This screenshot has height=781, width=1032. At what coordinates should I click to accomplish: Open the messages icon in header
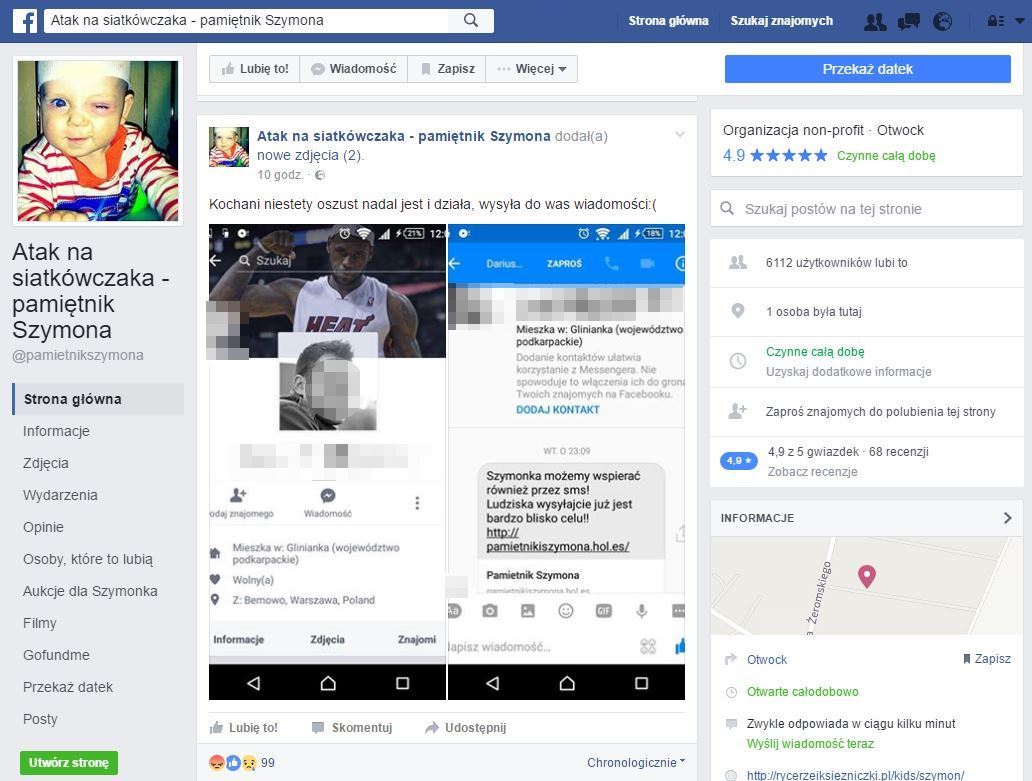[908, 21]
